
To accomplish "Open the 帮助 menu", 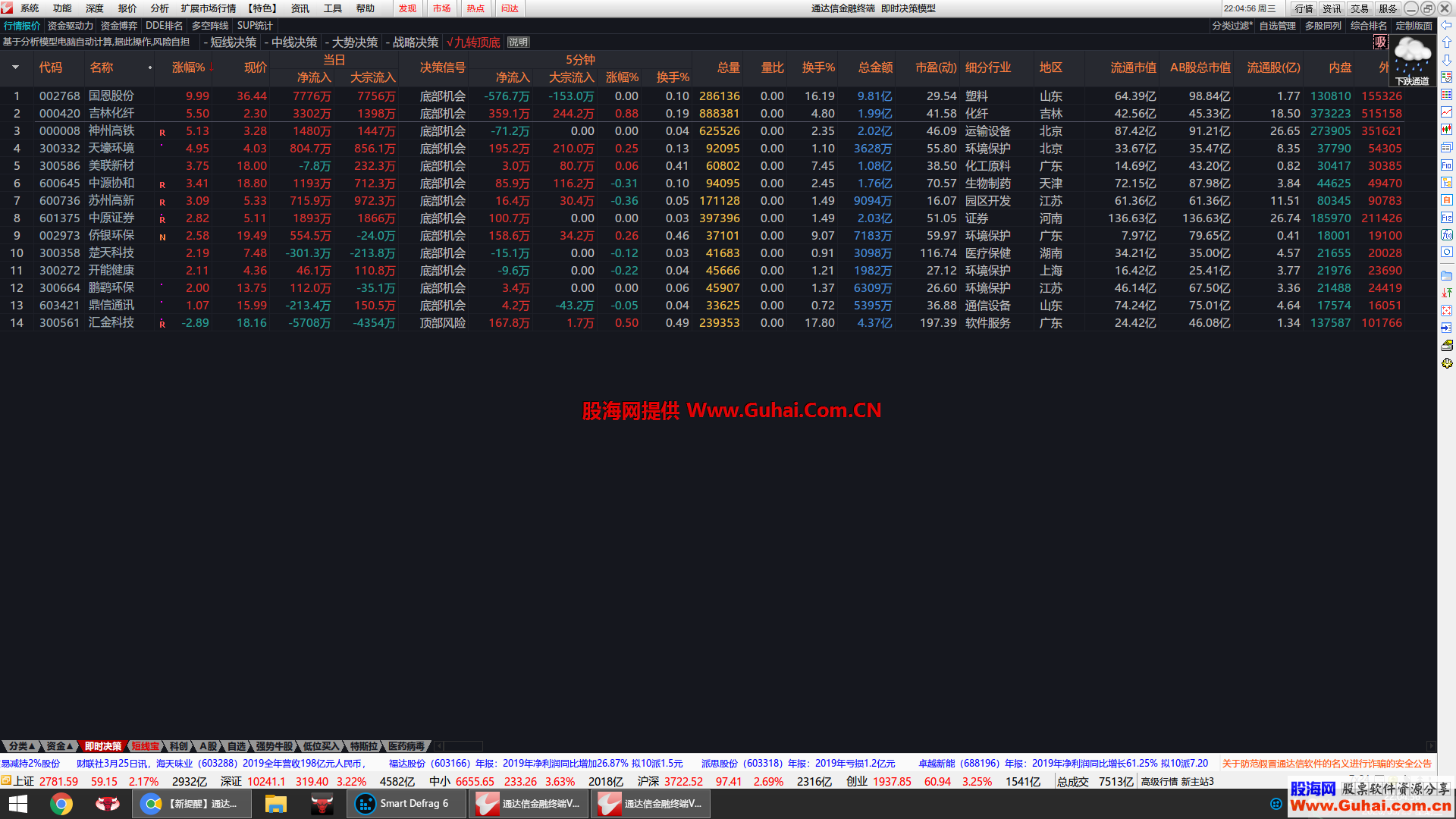I will tap(366, 8).
